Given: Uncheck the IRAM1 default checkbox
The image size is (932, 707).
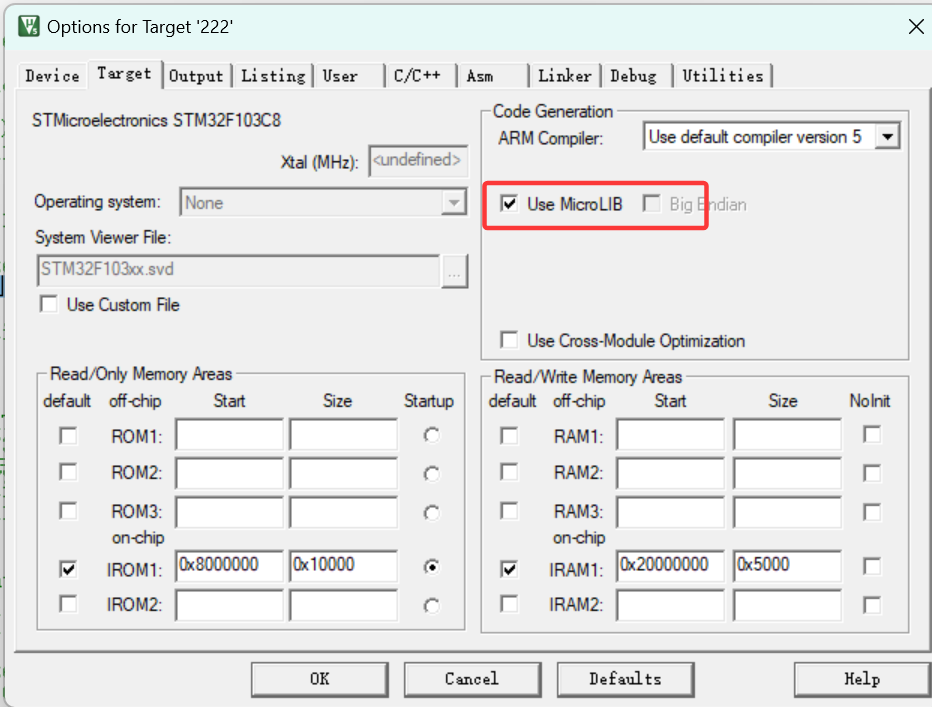Looking at the screenshot, I should [x=509, y=569].
